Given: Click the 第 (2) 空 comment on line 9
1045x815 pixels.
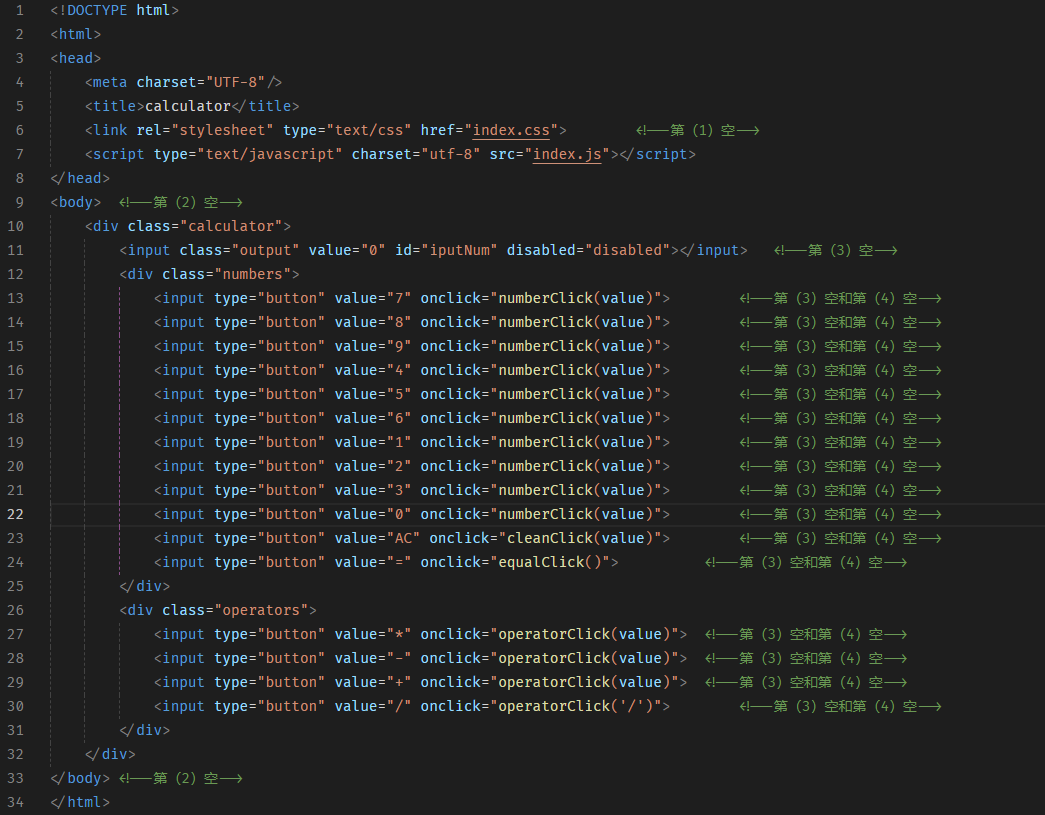Looking at the screenshot, I should tap(181, 202).
